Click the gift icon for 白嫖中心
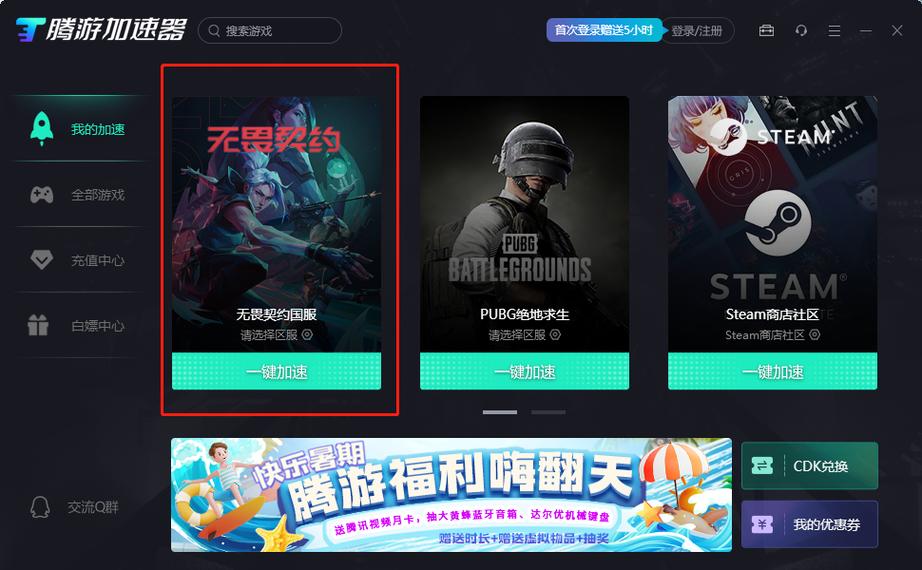The height and width of the screenshot is (570, 922). (x=38, y=325)
